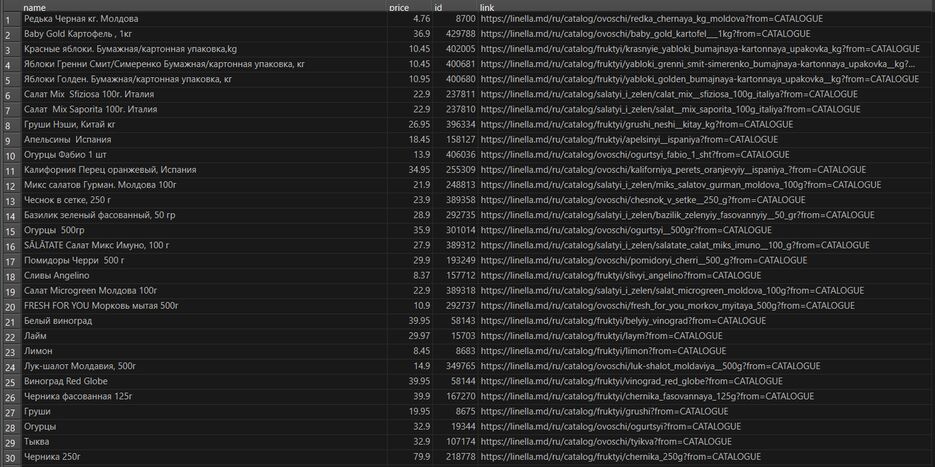The height and width of the screenshot is (467, 935).
Task: Select row number 1 header
Action: coord(10,19)
